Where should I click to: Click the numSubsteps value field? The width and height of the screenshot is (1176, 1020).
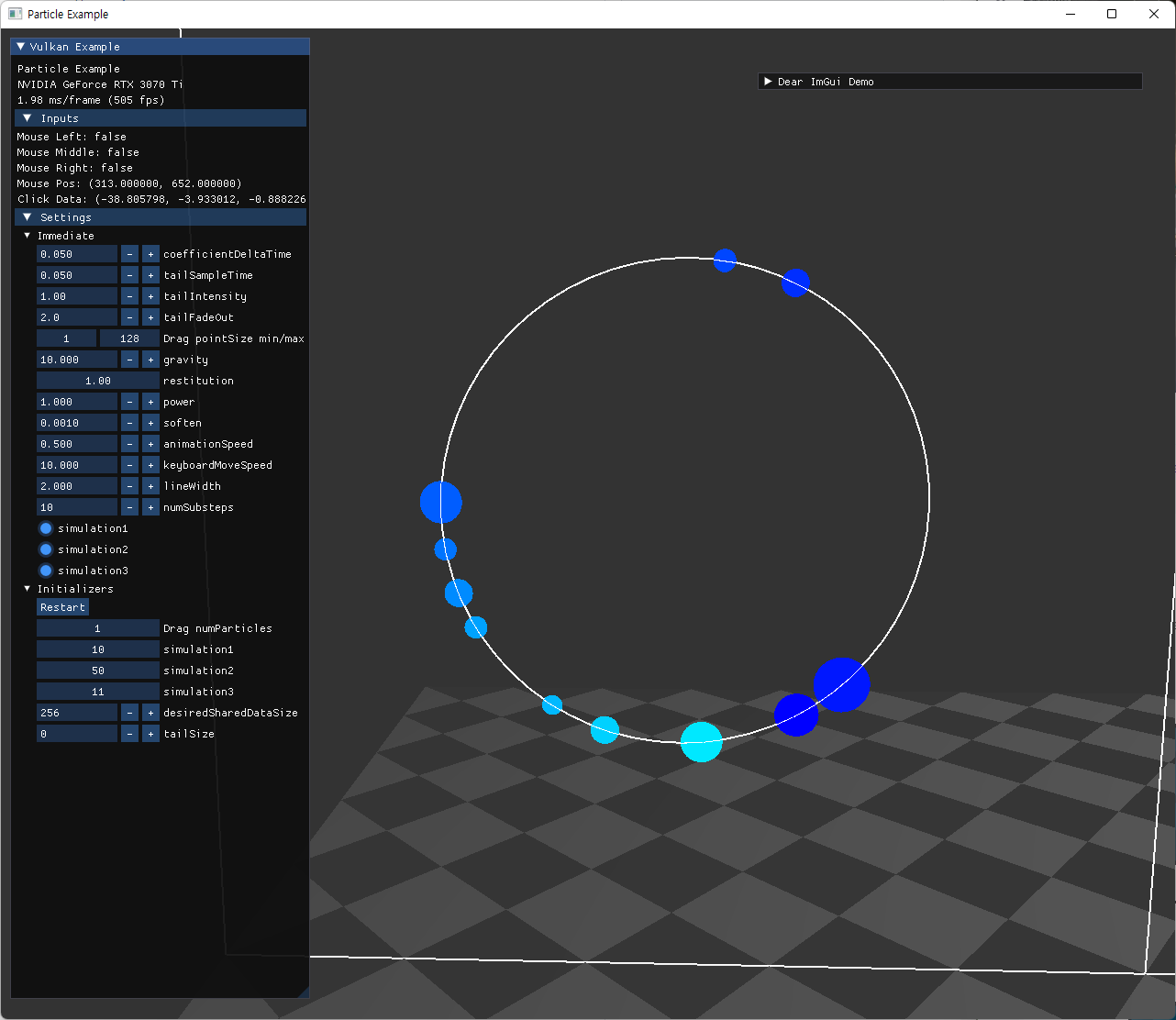pyautogui.click(x=77, y=507)
